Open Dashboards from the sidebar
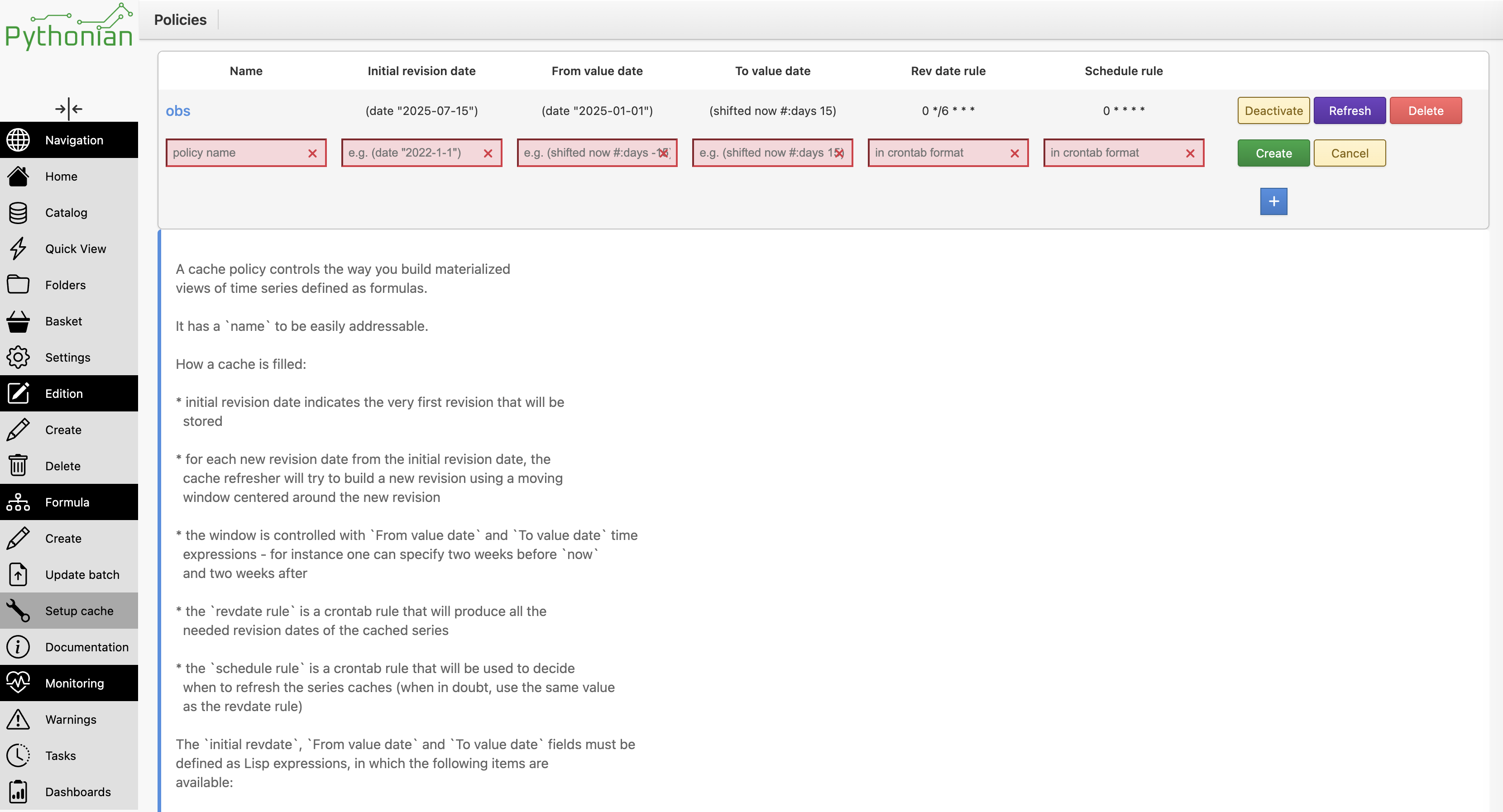Viewport: 1503px width, 812px height. tap(69, 791)
